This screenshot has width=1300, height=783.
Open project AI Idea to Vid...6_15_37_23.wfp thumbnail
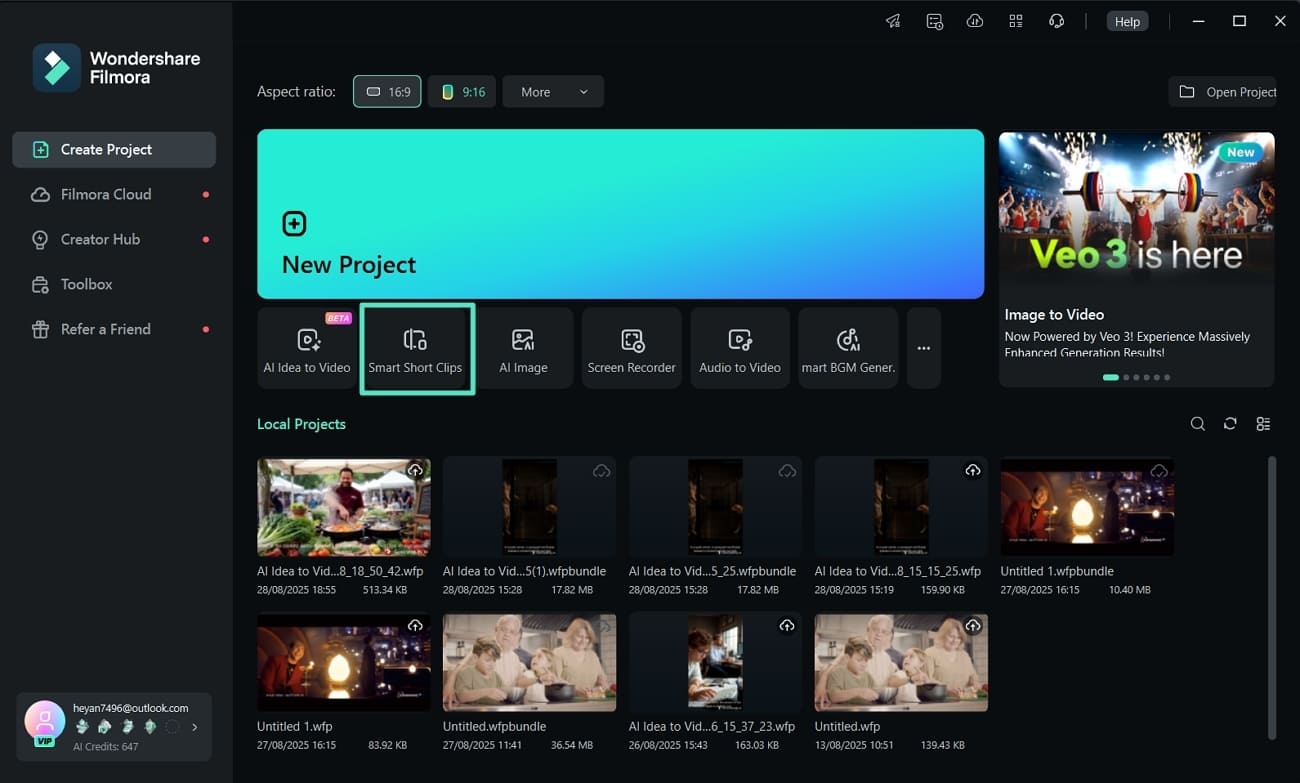pyautogui.click(x=715, y=662)
